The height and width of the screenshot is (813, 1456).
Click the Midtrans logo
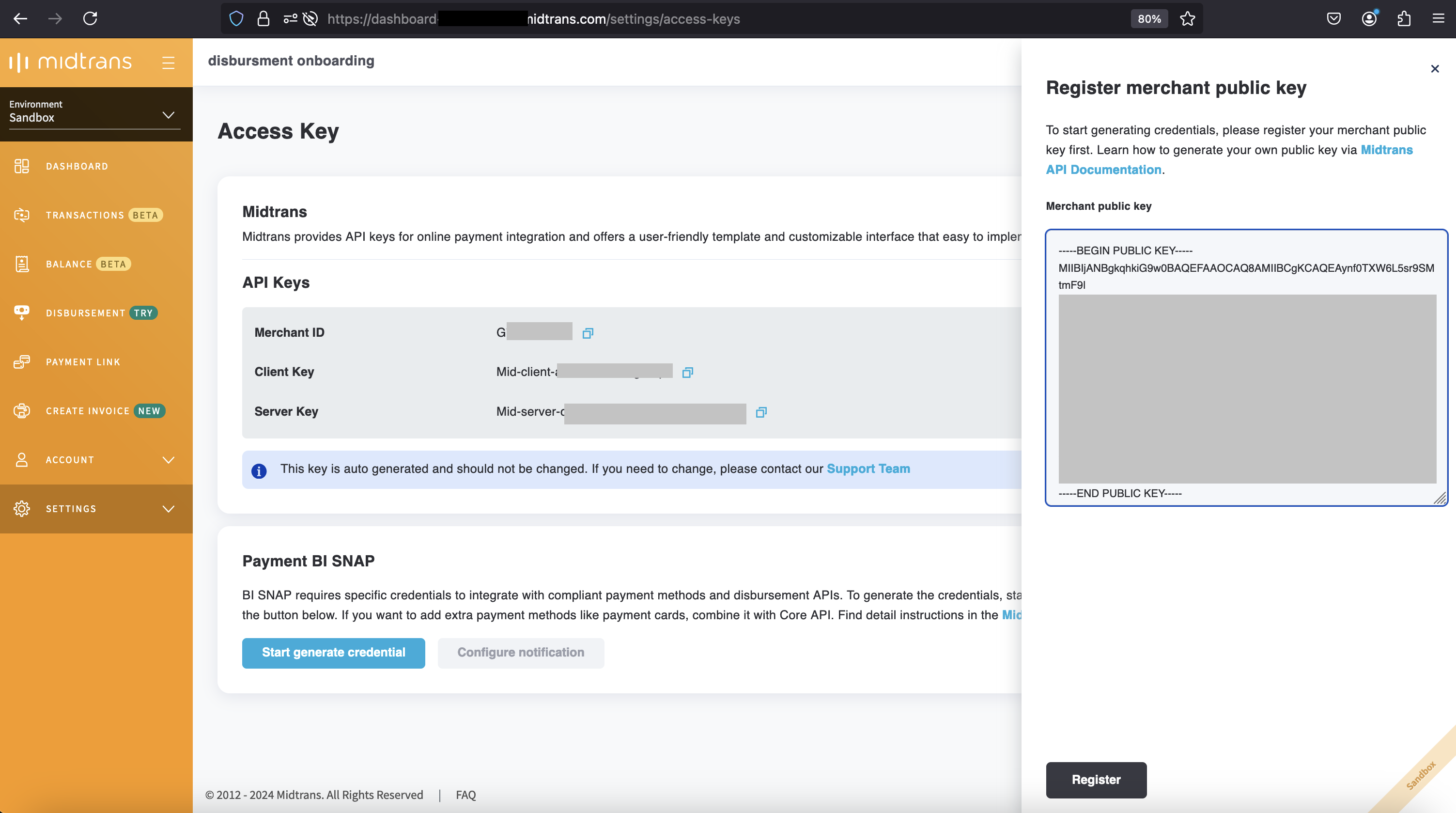click(x=70, y=62)
